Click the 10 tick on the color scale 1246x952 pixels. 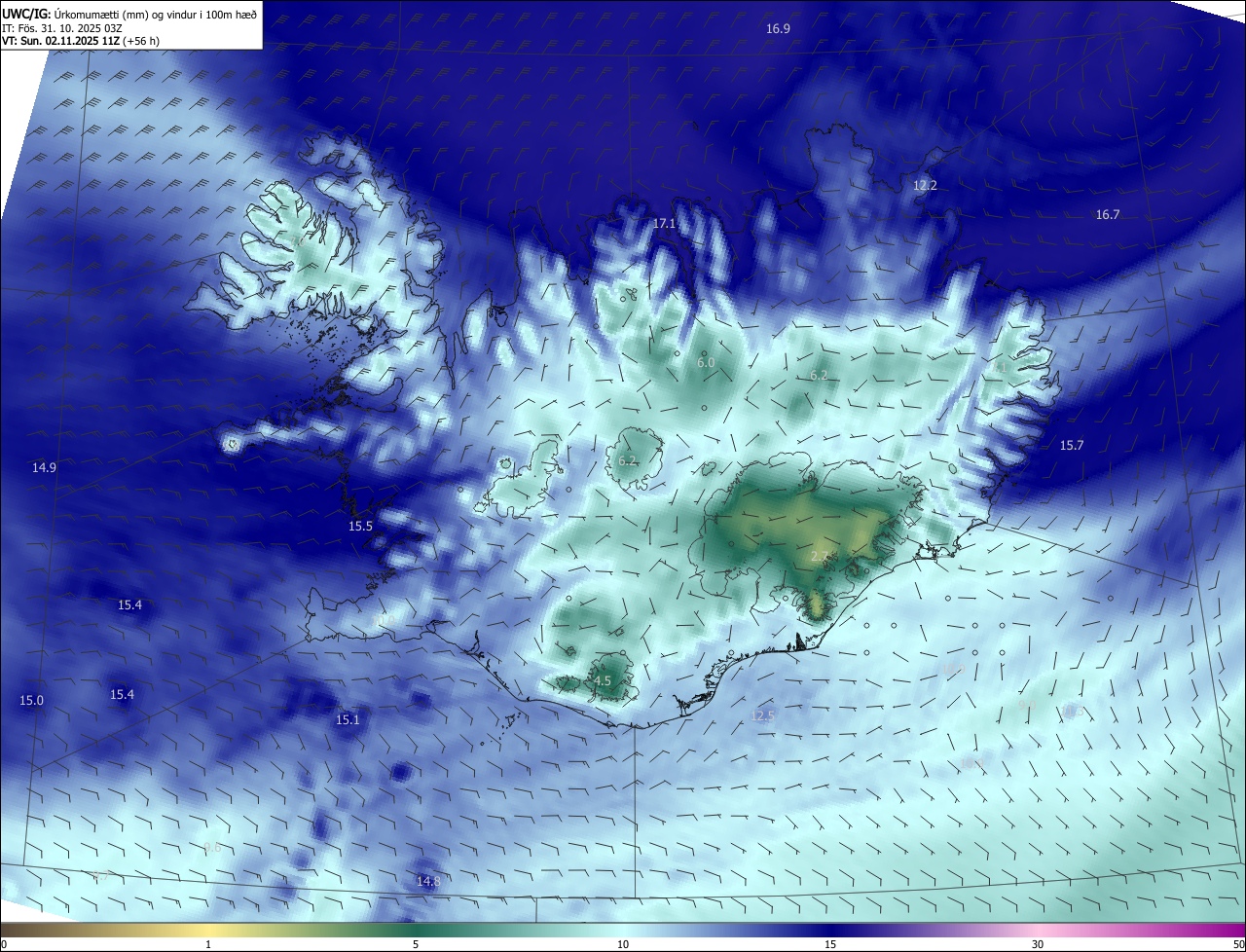pyautogui.click(x=623, y=944)
